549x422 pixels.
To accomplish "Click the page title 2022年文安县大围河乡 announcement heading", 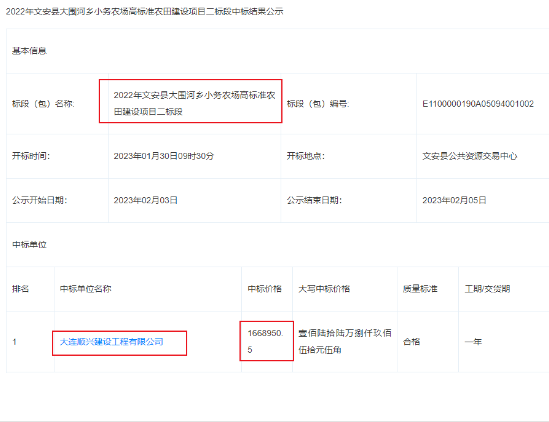I will coord(144,12).
